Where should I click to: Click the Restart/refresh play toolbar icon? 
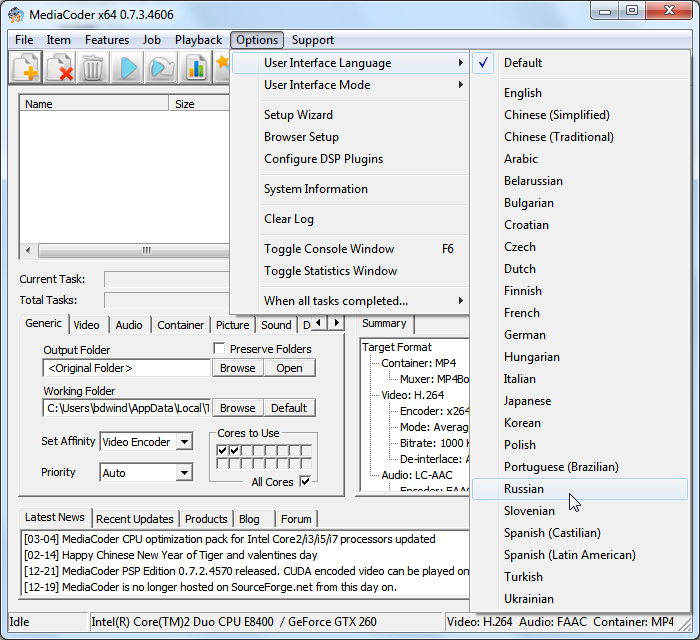161,67
